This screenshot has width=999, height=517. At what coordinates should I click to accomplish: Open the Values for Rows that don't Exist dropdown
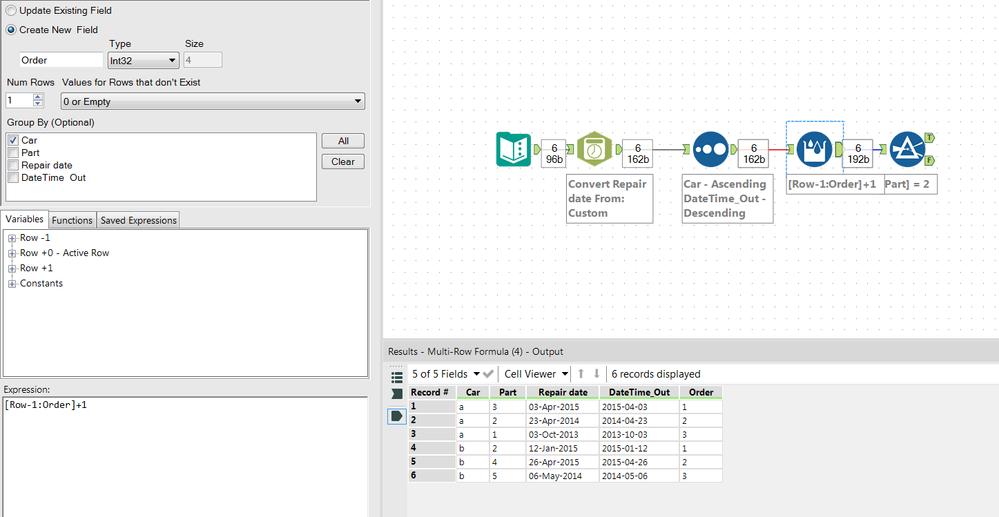[x=213, y=101]
